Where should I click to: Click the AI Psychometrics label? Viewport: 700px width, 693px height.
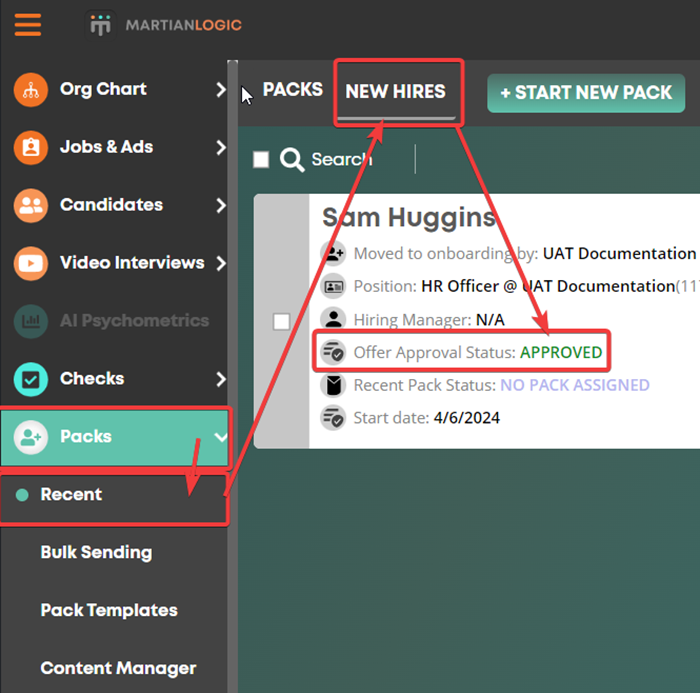[x=134, y=321]
